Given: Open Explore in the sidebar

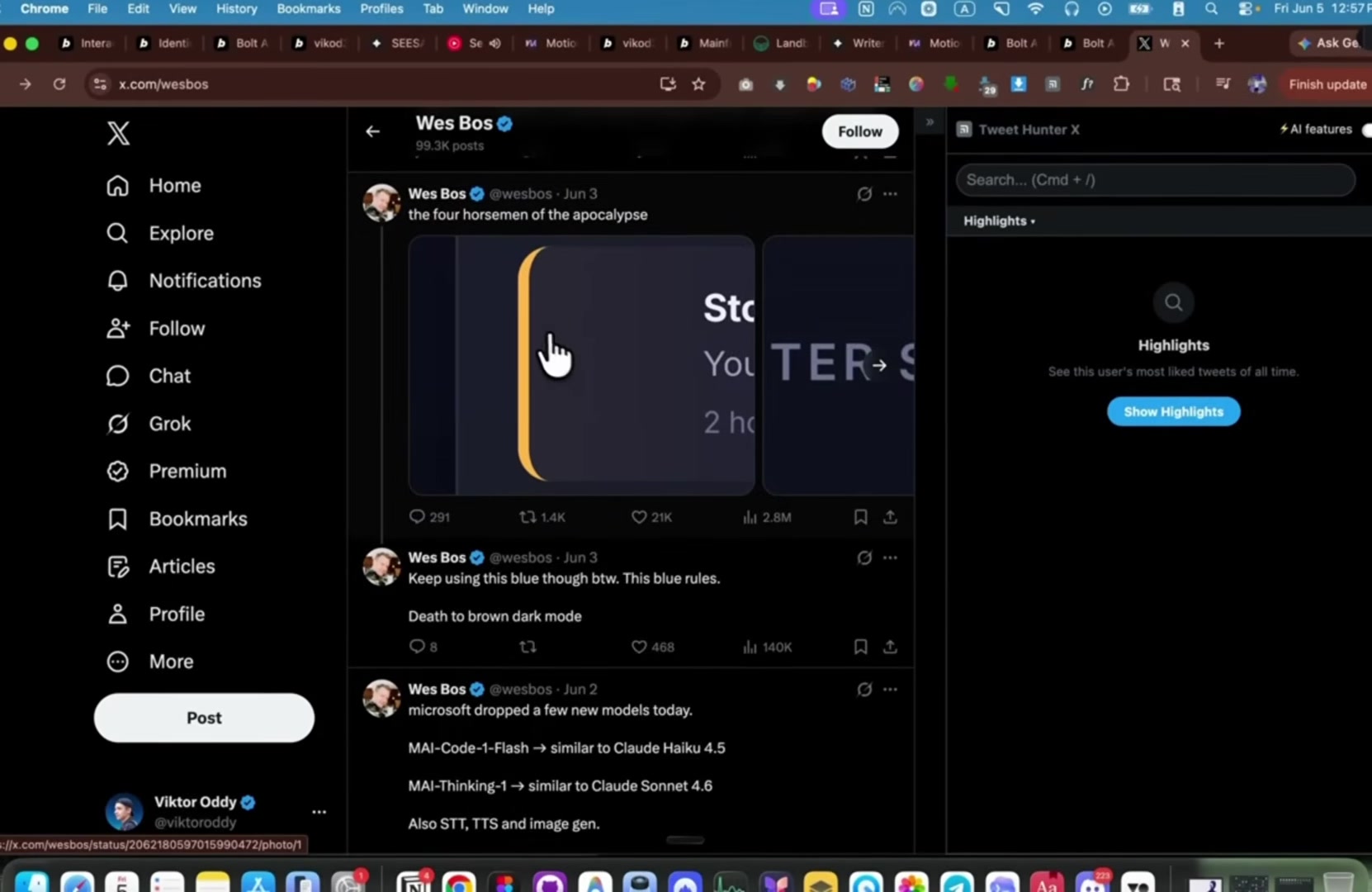Looking at the screenshot, I should pos(160,234).
